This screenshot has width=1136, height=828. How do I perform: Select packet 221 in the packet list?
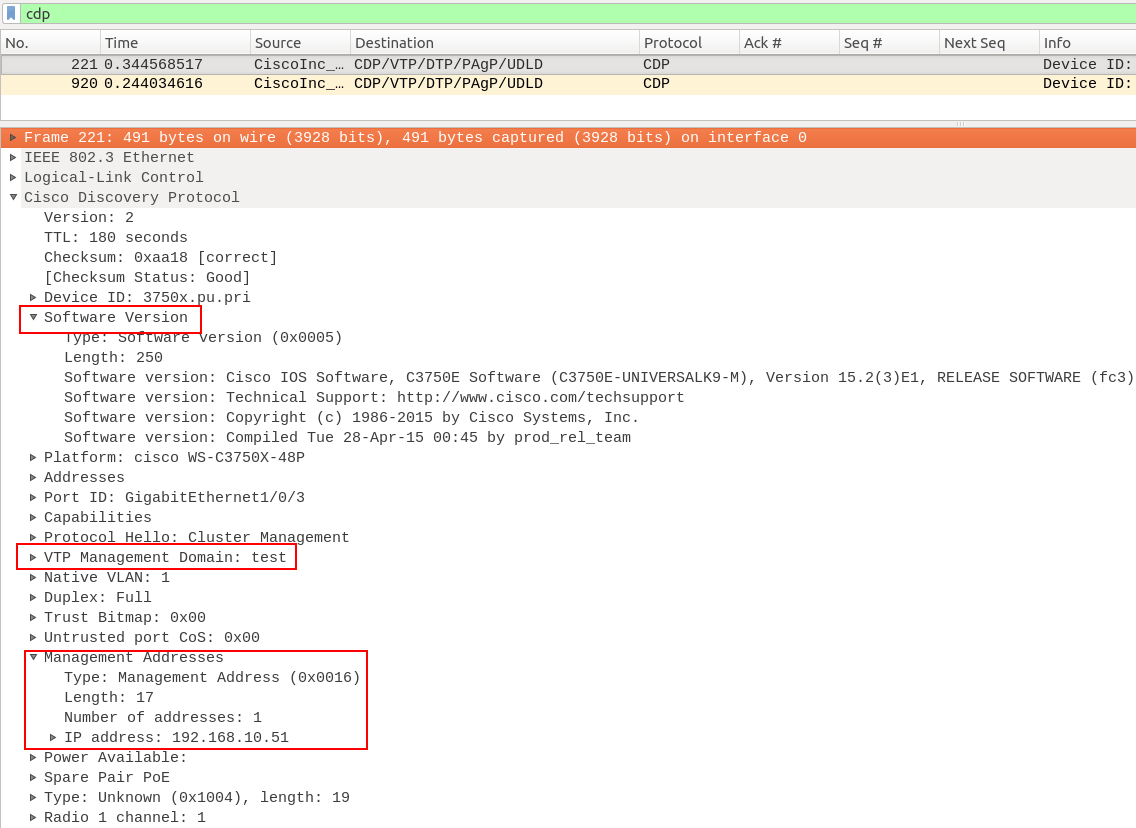coord(568,64)
